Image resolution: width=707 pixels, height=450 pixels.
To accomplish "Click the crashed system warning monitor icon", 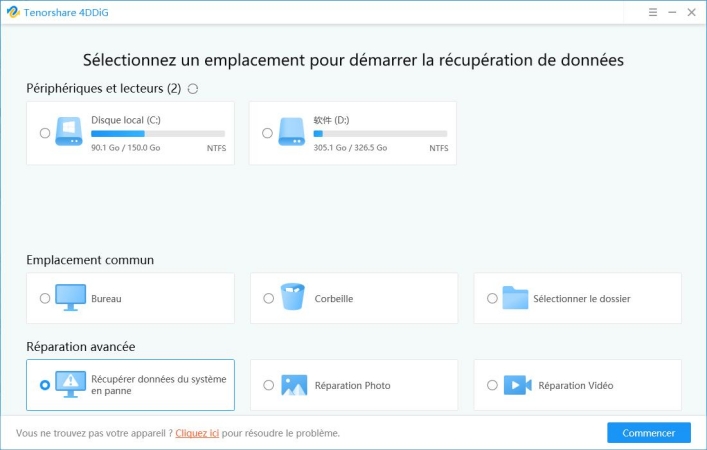I will click(70, 384).
